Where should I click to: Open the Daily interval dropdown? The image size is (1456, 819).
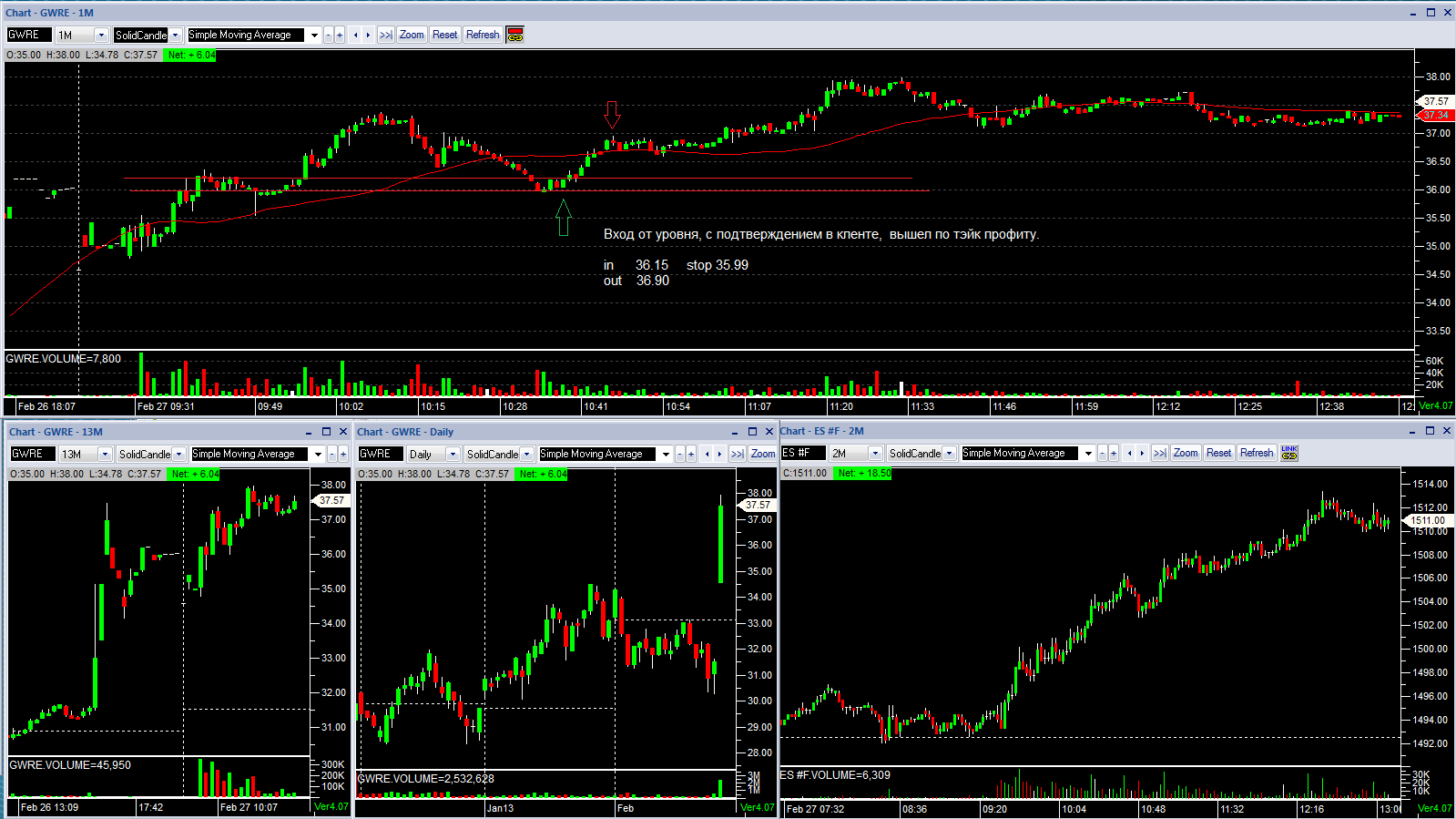[453, 454]
